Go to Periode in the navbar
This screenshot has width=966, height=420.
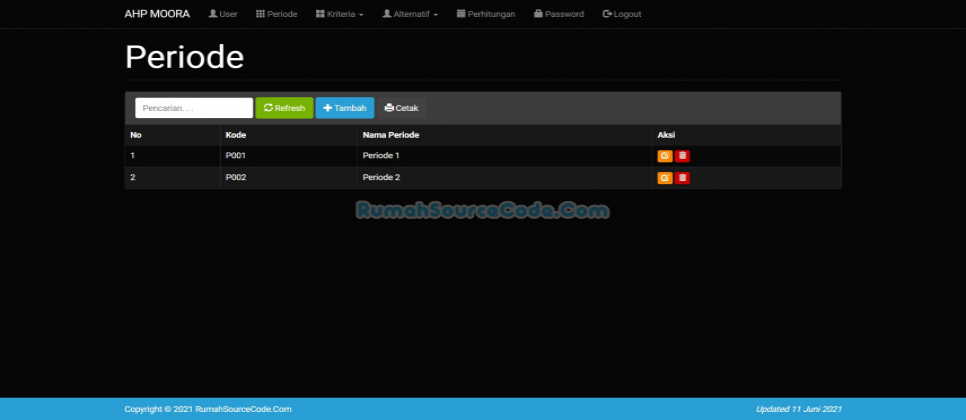point(276,14)
